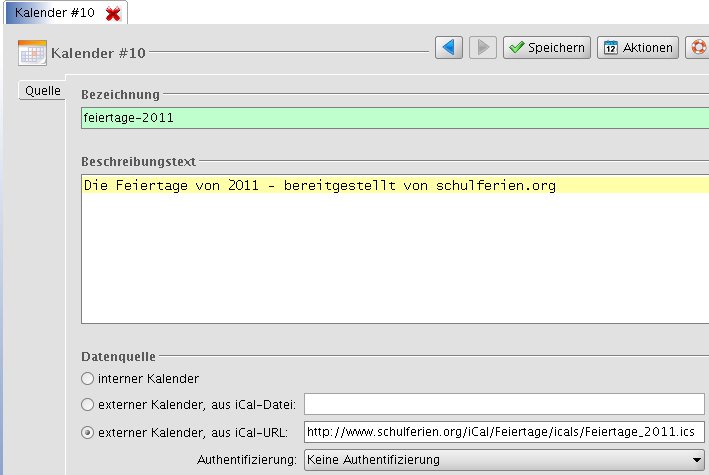
Task: Open the Aktionen button menu
Action: click(638, 47)
